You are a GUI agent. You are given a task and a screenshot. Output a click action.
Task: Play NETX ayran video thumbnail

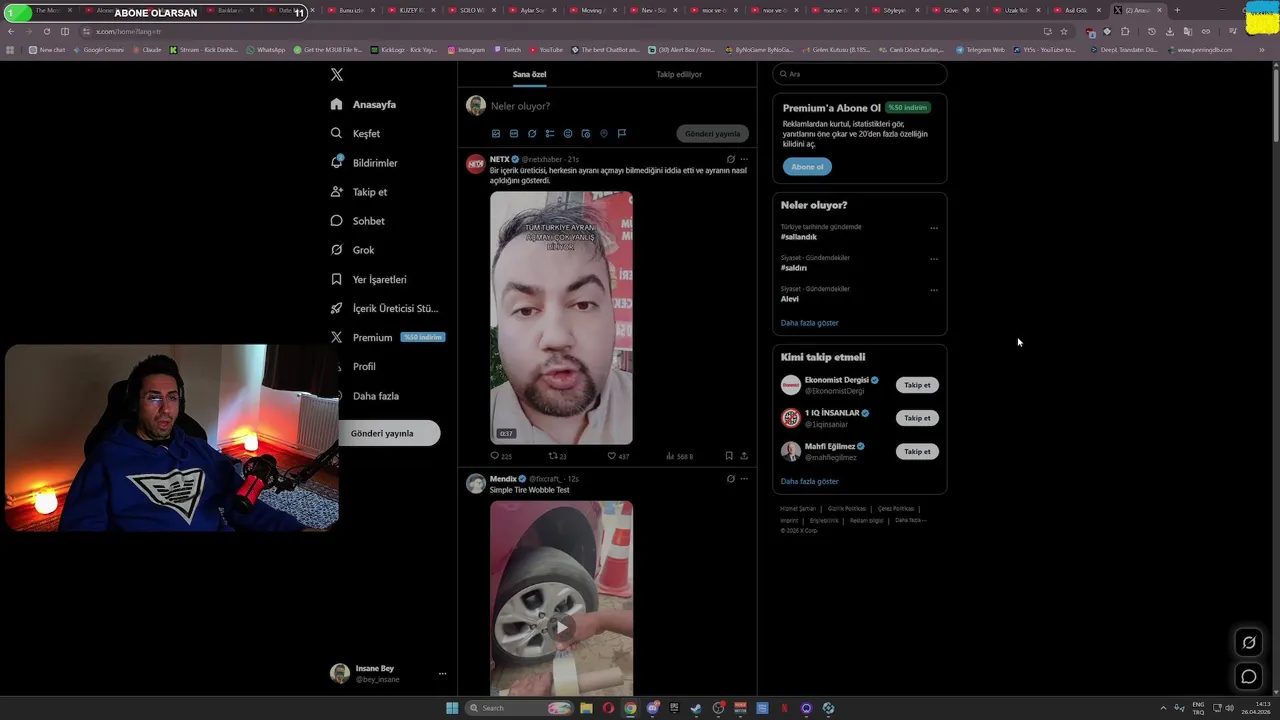click(x=561, y=318)
